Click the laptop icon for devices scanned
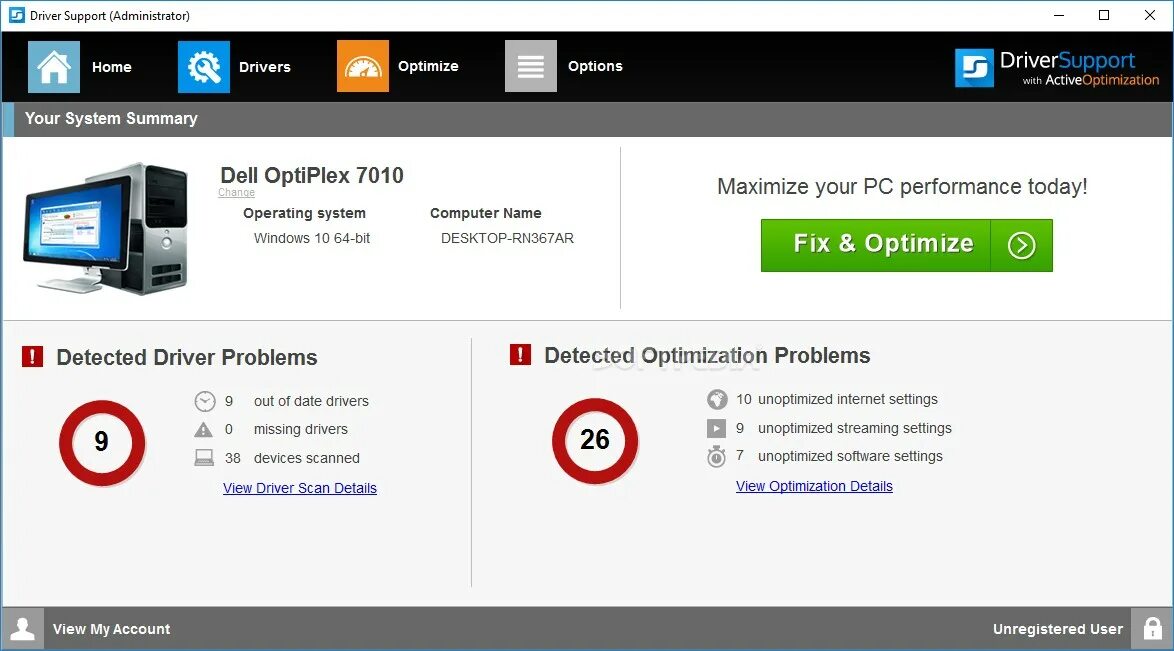1174x651 pixels. (x=204, y=458)
